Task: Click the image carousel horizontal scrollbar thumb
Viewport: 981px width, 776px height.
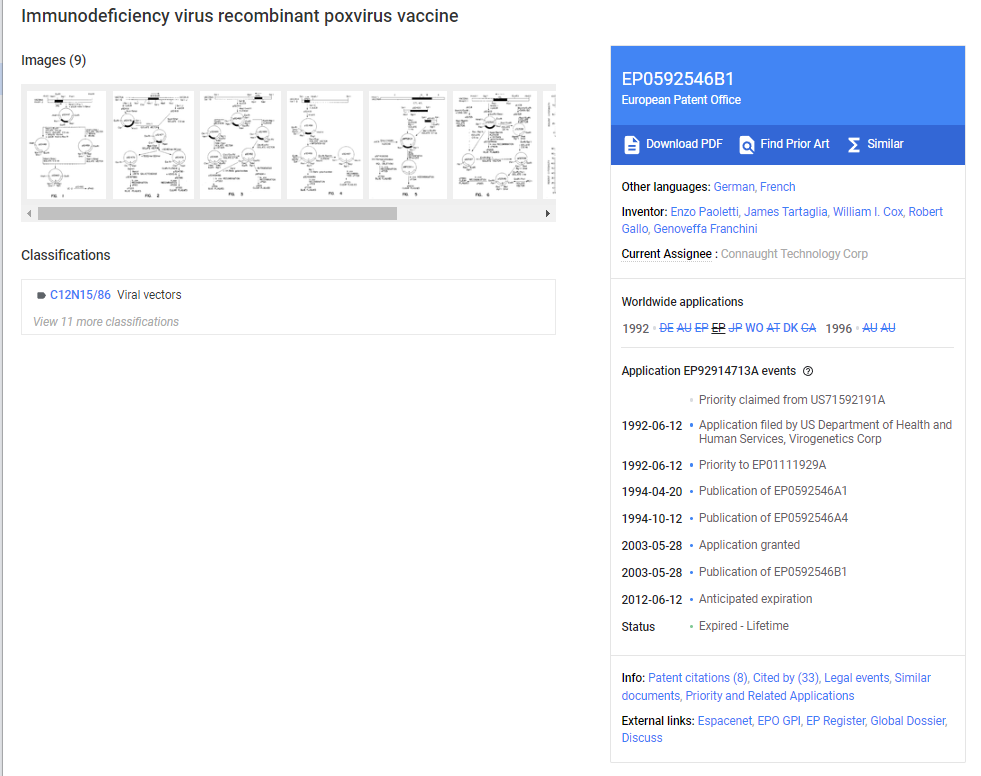Action: pos(217,213)
